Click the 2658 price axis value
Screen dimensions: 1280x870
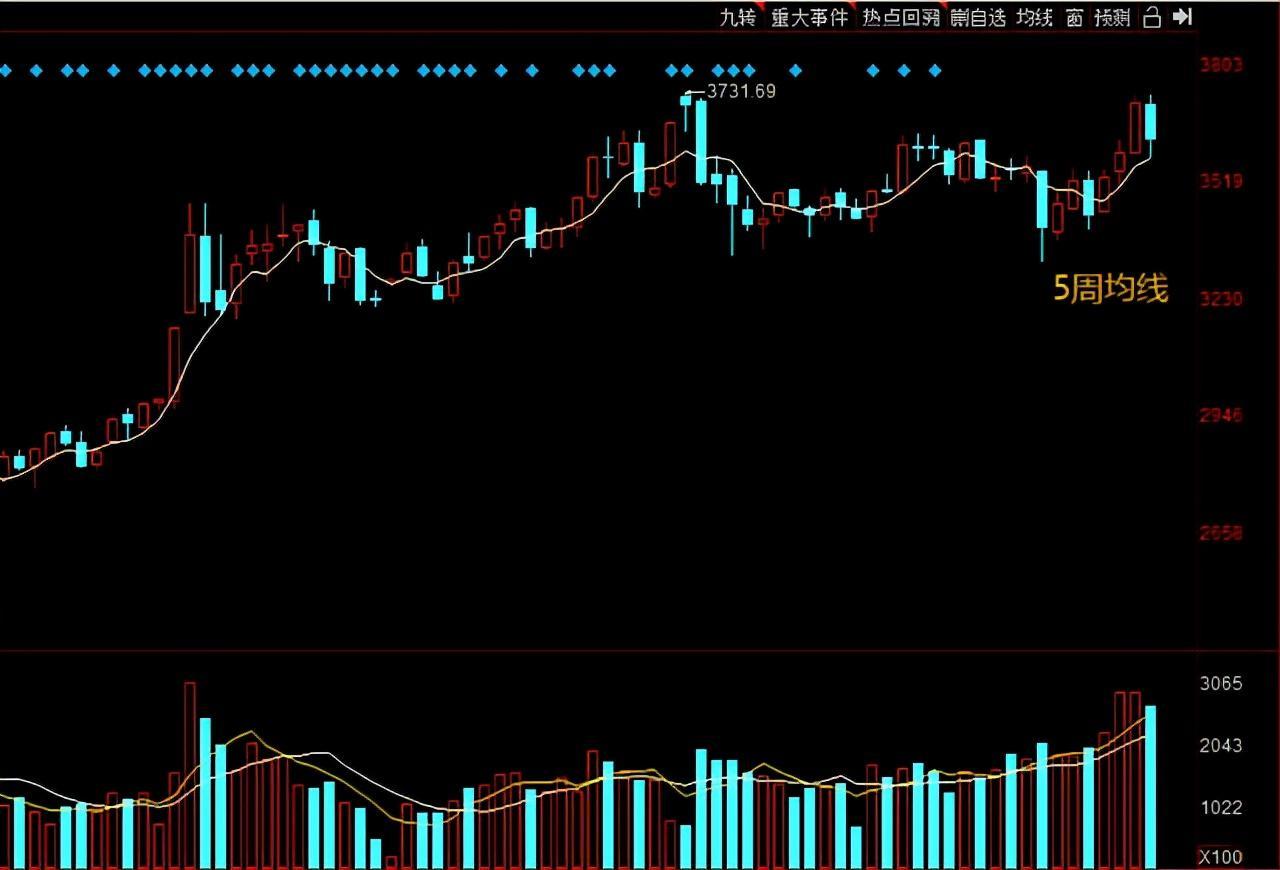[1221, 532]
